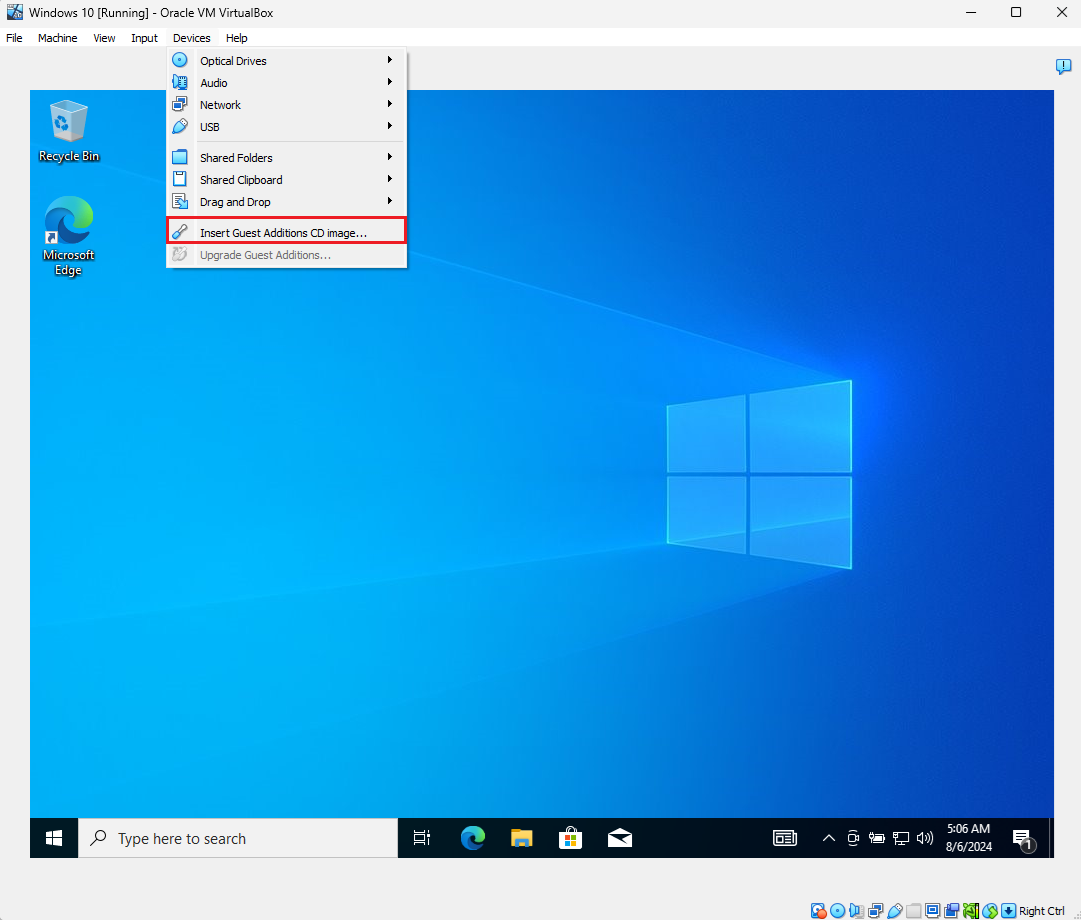Click the recording status bar icon
The image size is (1081, 920).
click(952, 911)
